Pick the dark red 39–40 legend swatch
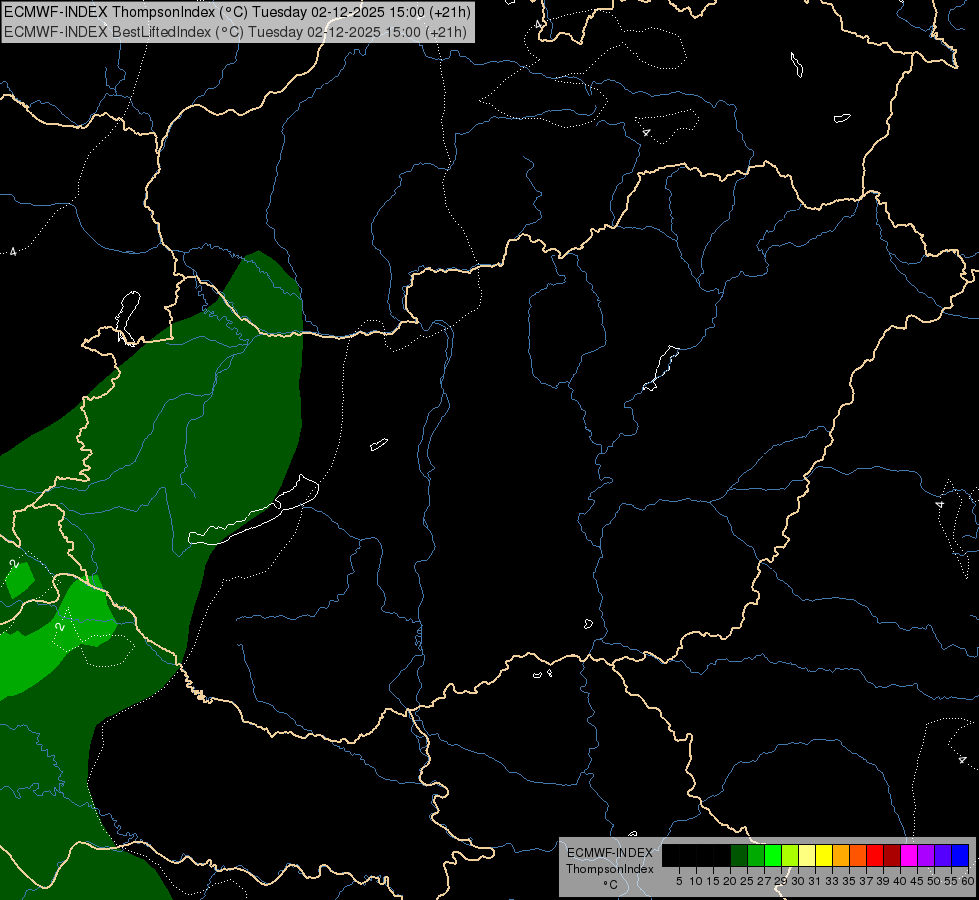The height and width of the screenshot is (900, 979). tap(892, 855)
